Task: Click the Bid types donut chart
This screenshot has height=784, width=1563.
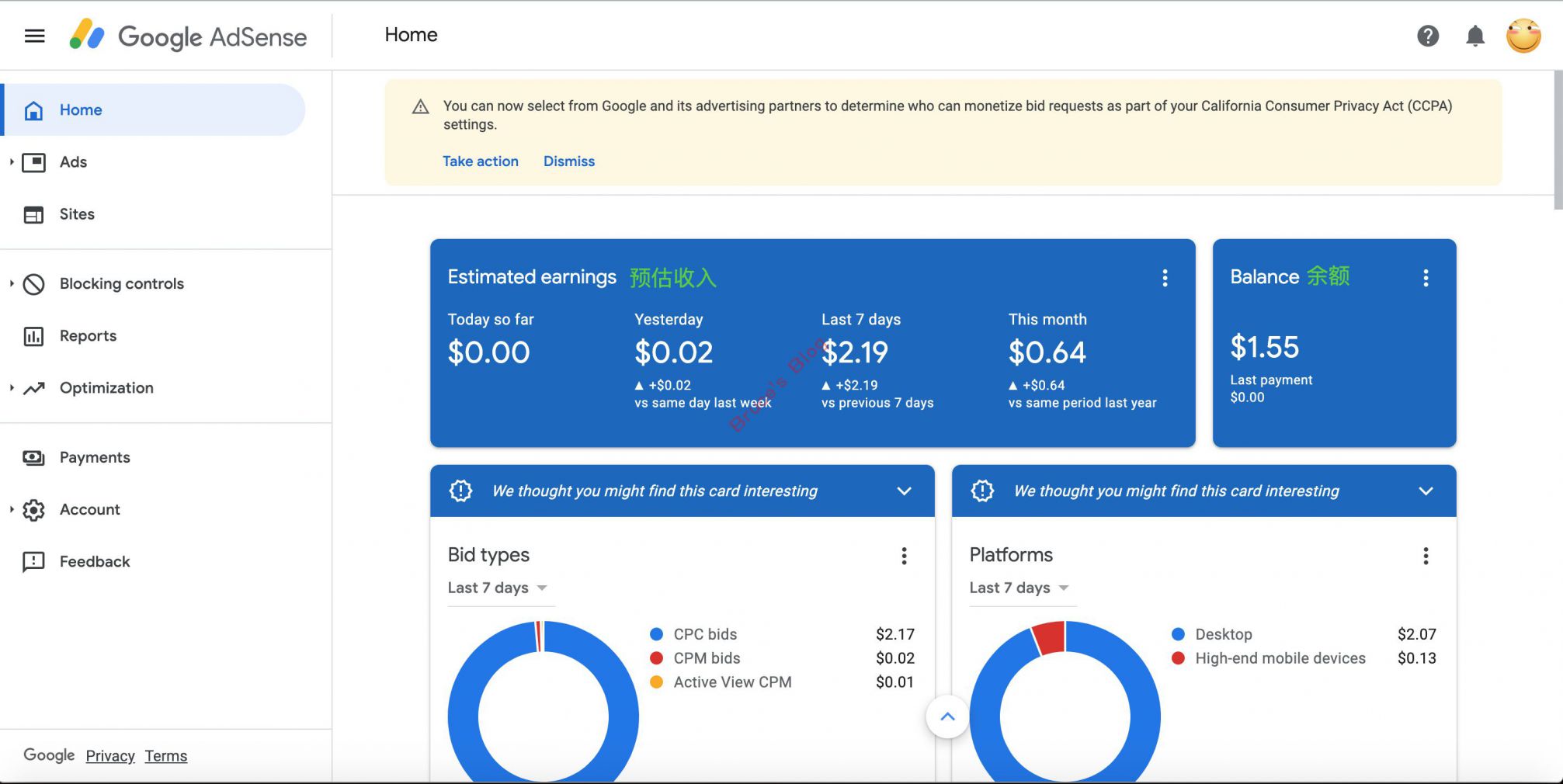Action: (x=544, y=702)
